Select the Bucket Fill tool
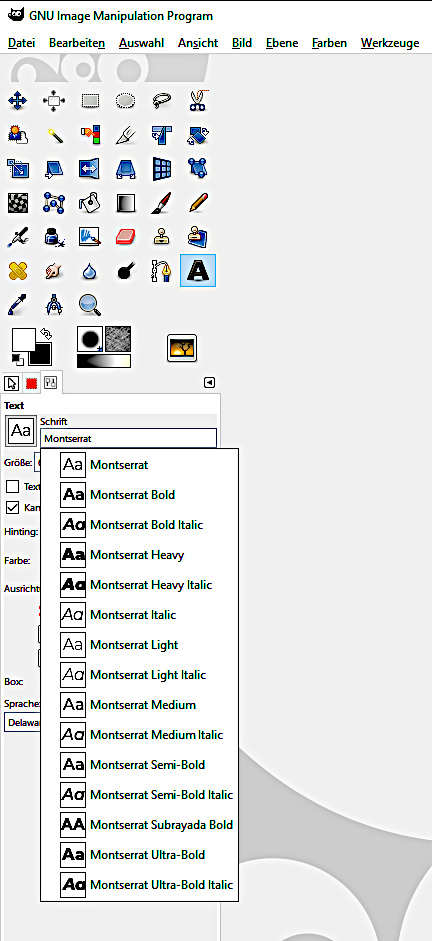The width and height of the screenshot is (432, 941). point(89,203)
